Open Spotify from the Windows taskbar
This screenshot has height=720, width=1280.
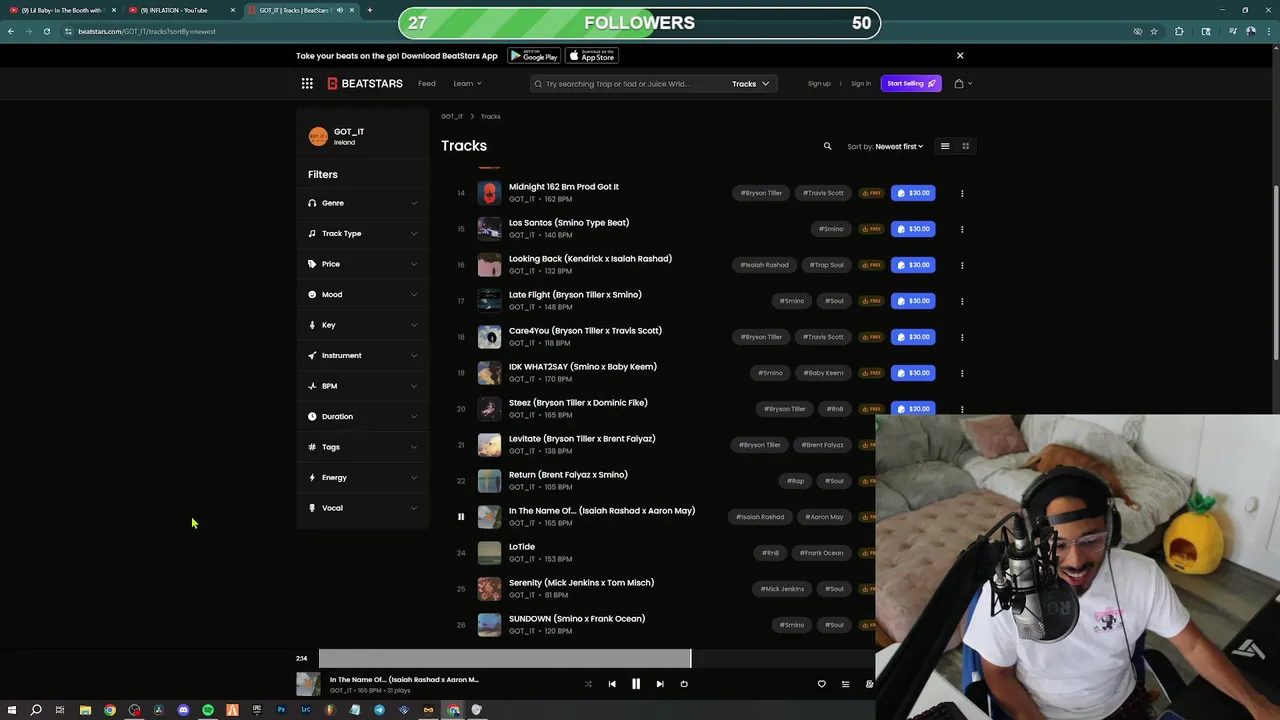pos(208,710)
